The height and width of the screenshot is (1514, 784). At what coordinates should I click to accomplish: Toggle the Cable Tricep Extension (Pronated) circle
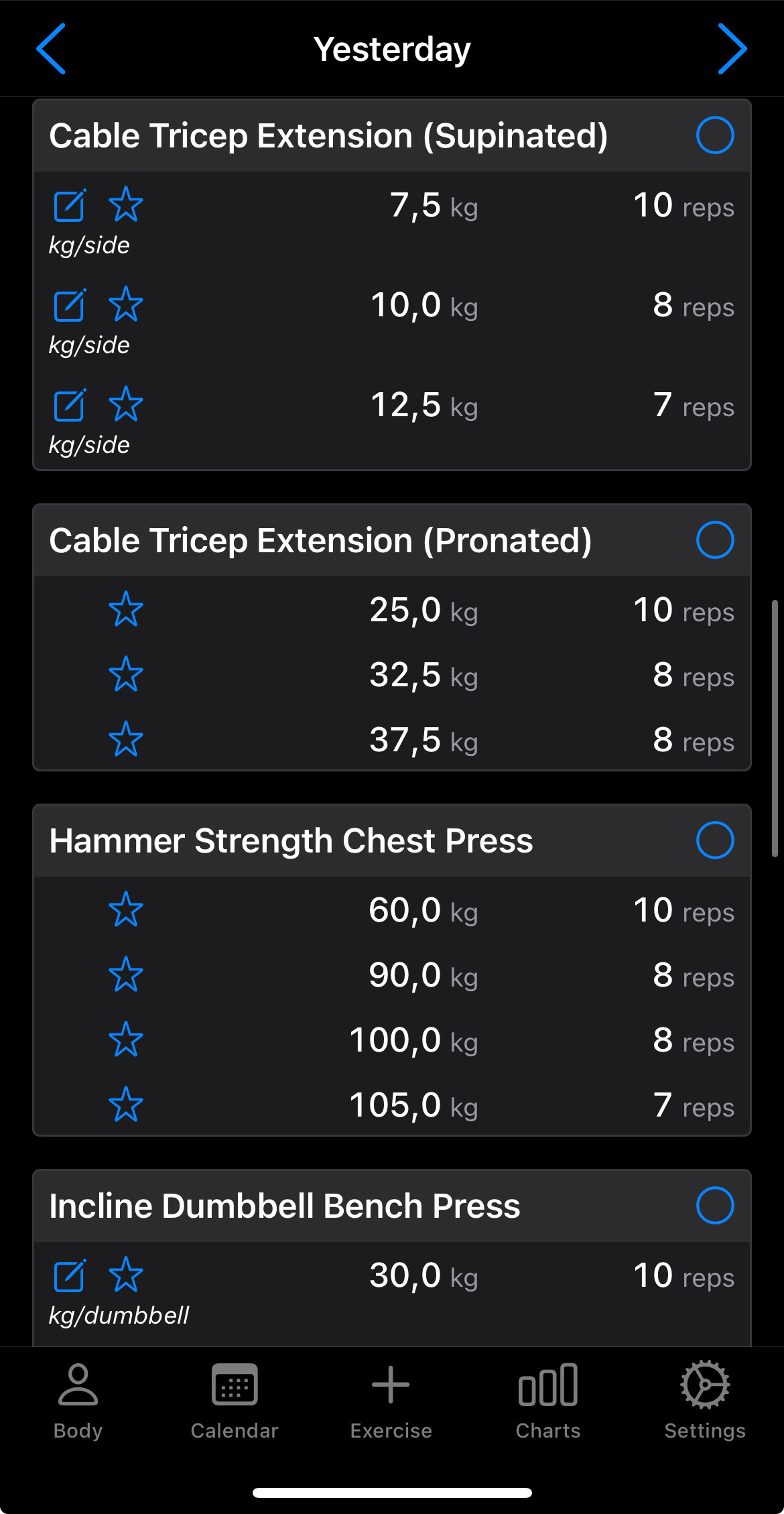point(714,540)
